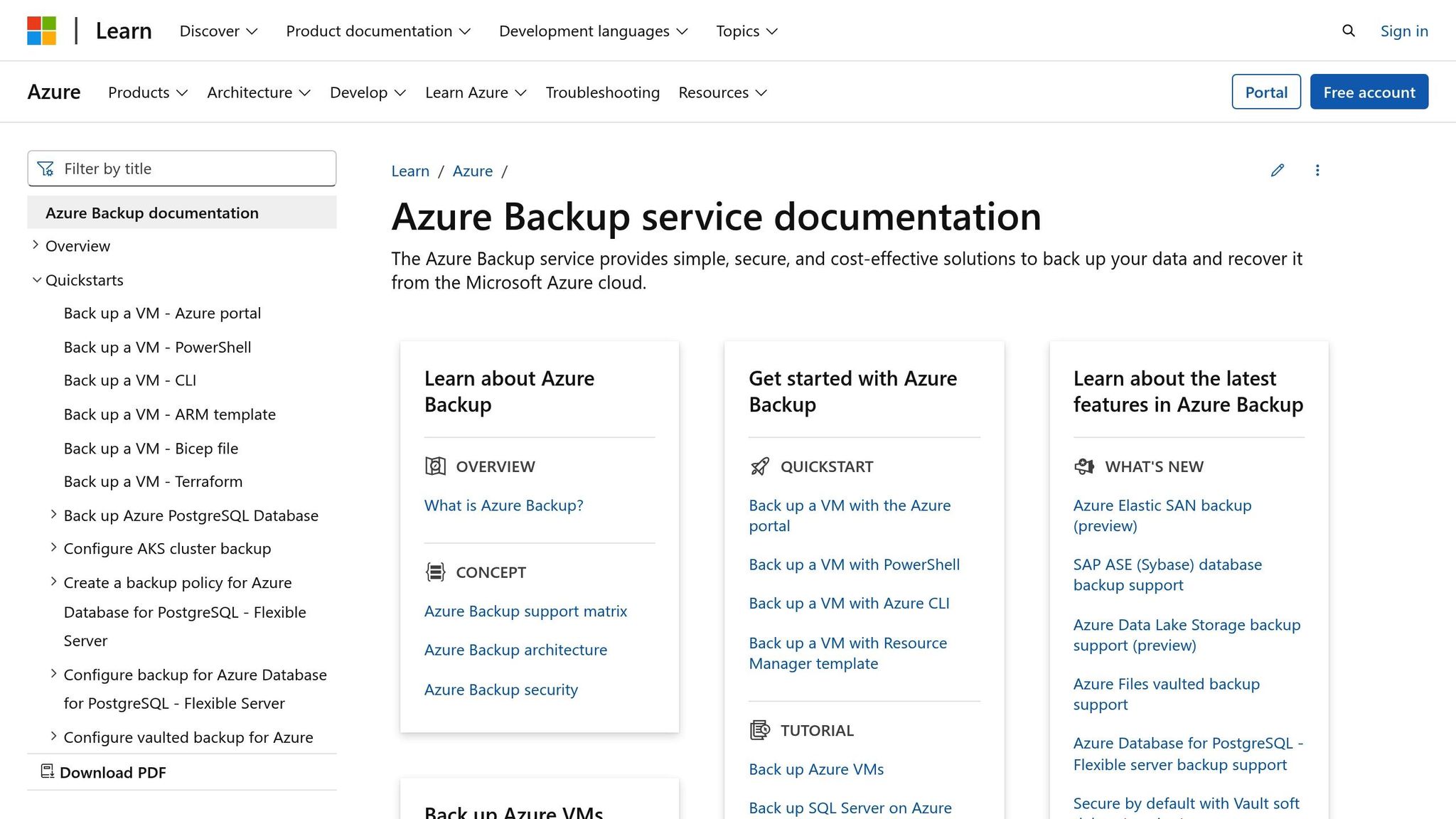Open What is Azure Backup? link
This screenshot has width=1456, height=819.
(504, 505)
